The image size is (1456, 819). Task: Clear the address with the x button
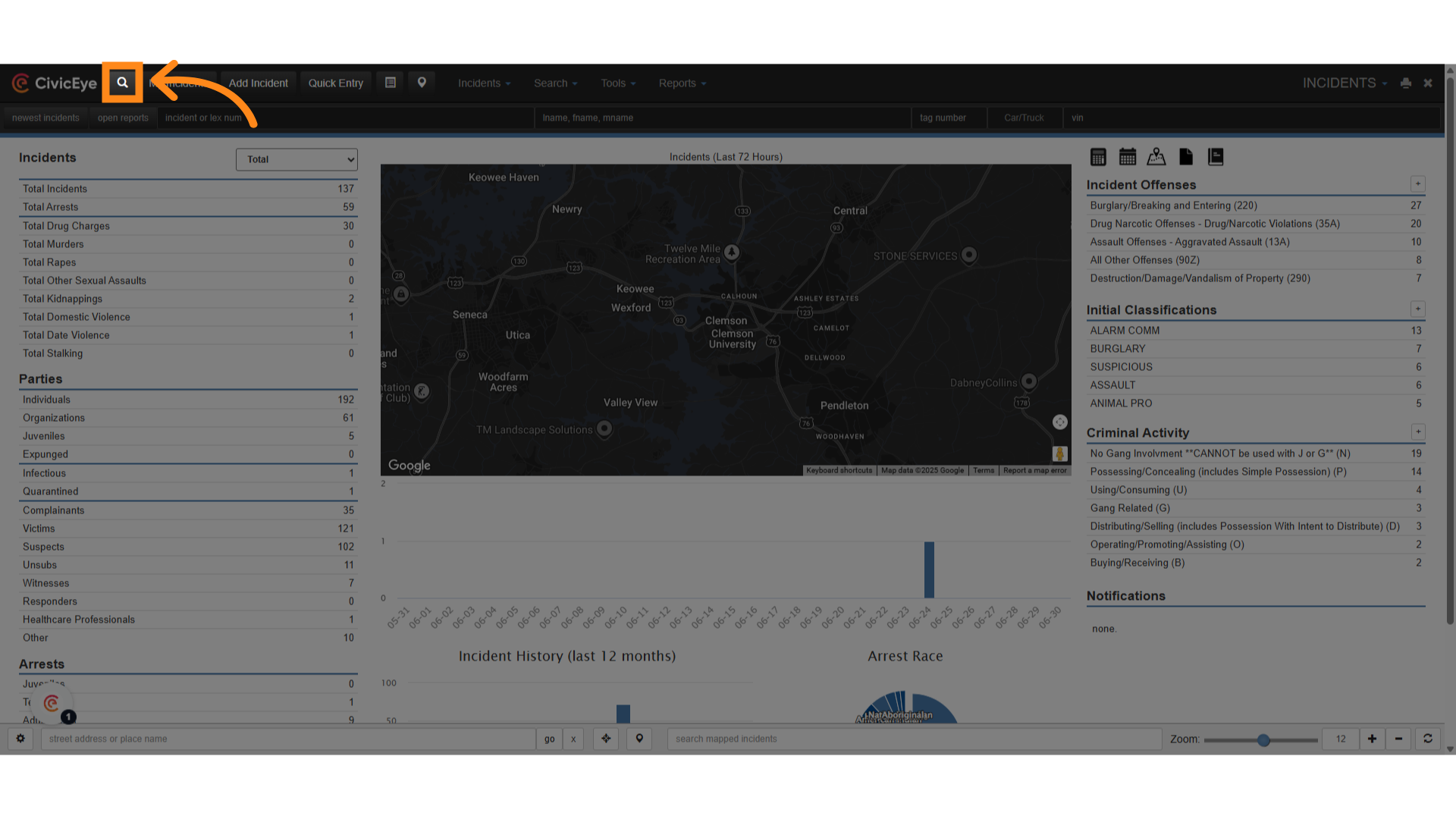pos(573,739)
